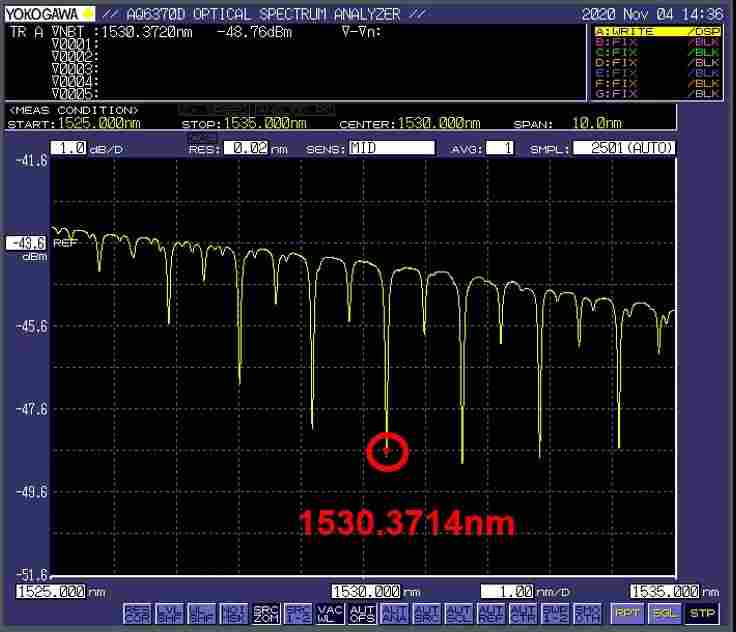Click the SMO OTH status icon

pos(587,613)
